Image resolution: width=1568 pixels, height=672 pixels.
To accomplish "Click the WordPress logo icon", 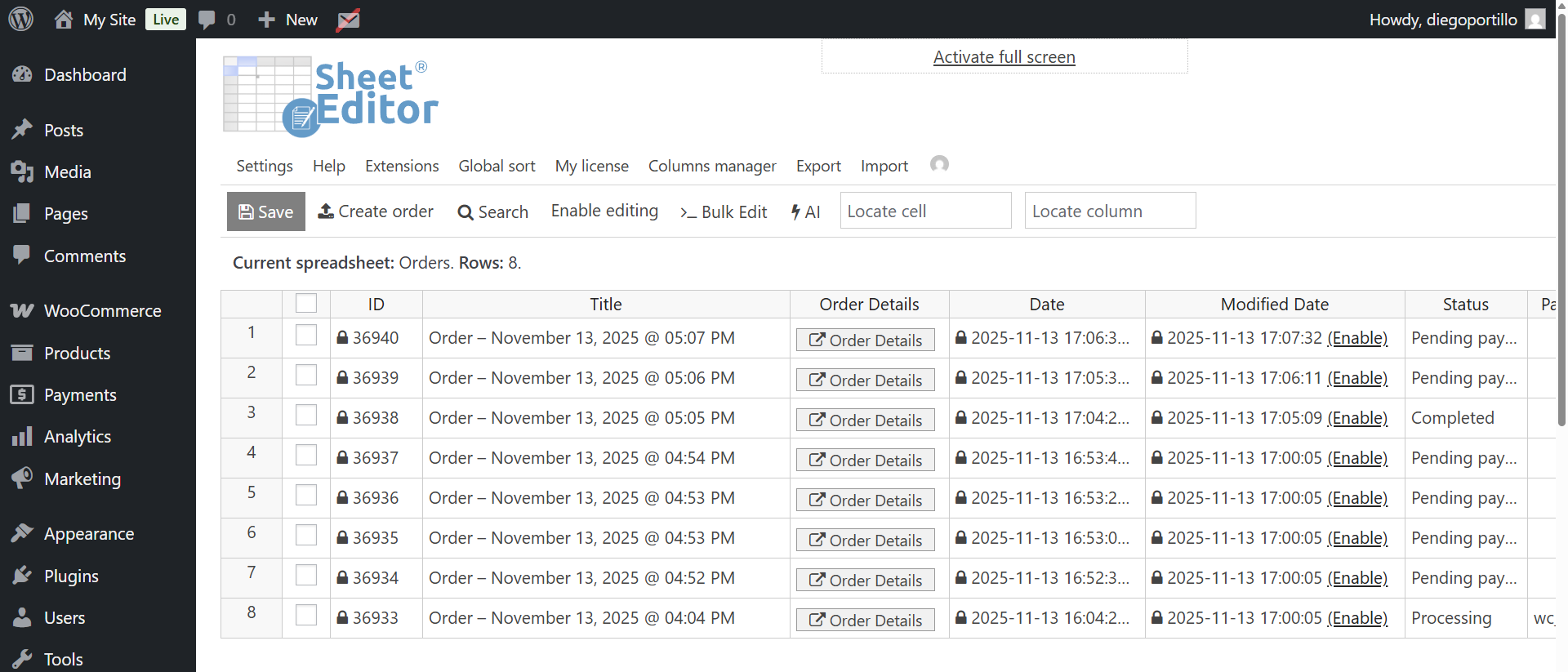I will 21,19.
